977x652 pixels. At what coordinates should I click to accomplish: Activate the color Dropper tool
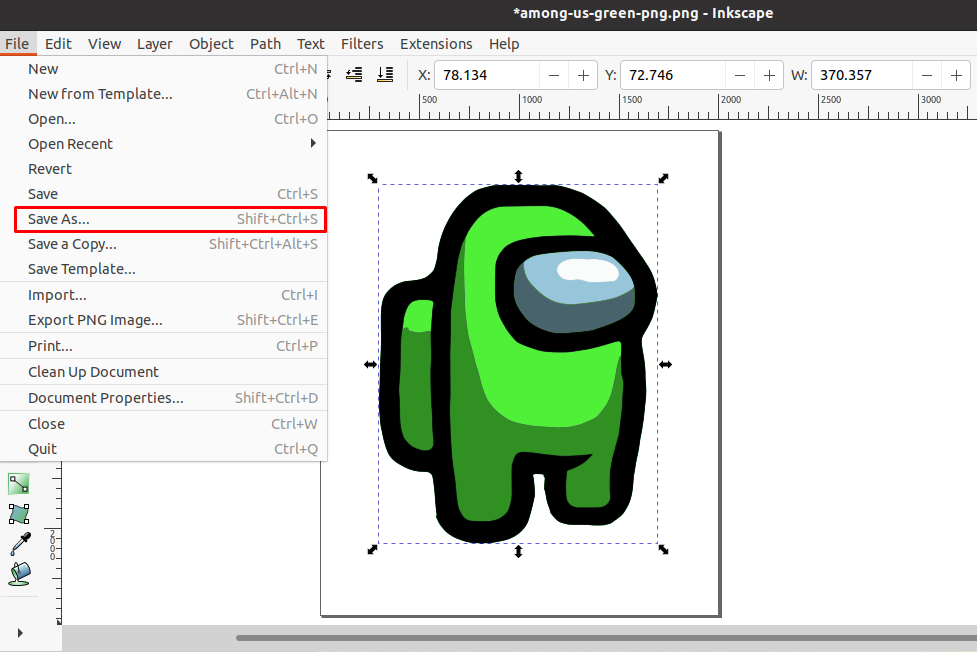18,544
